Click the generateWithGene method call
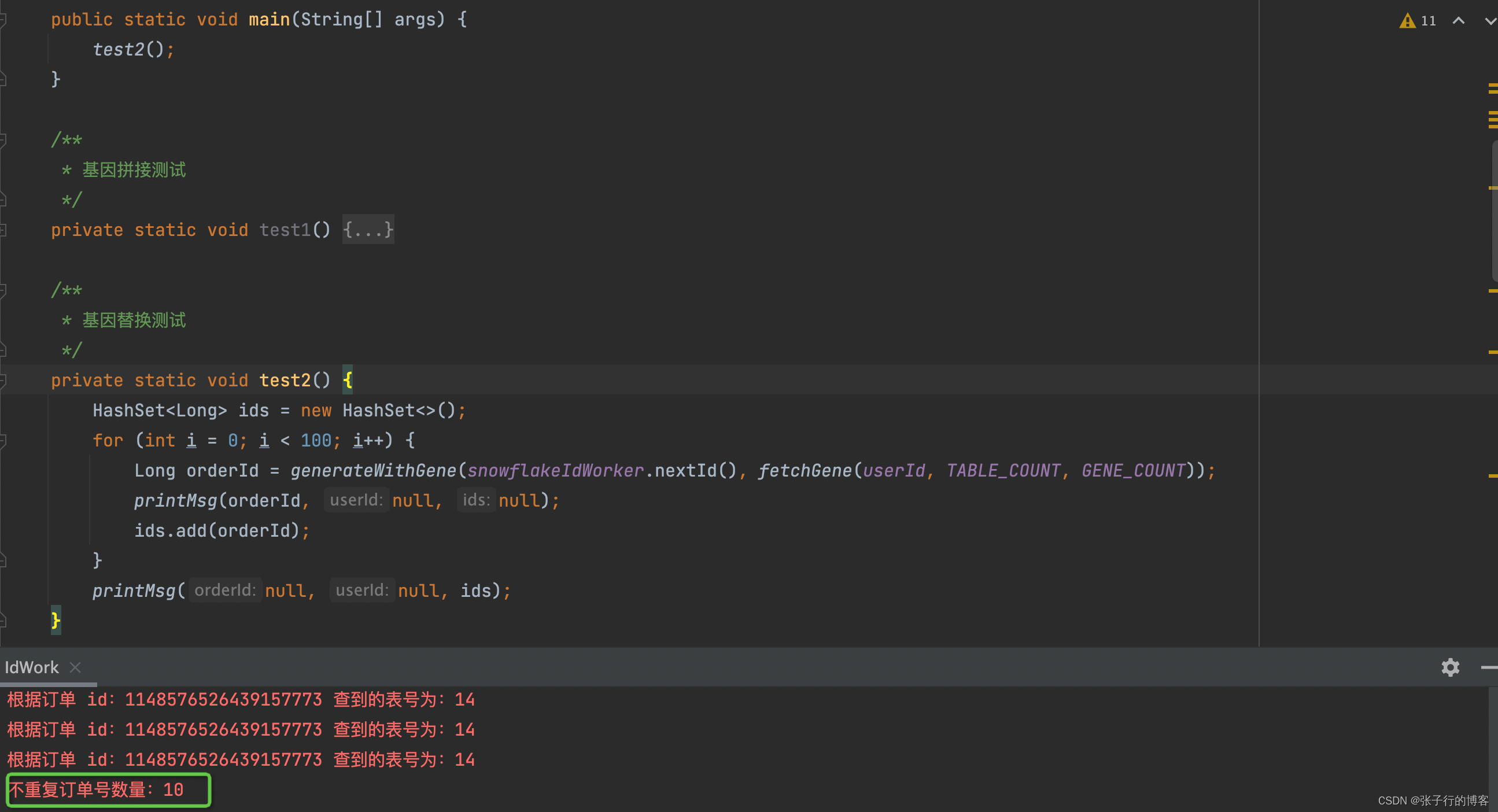This screenshot has width=1498, height=812. (372, 471)
